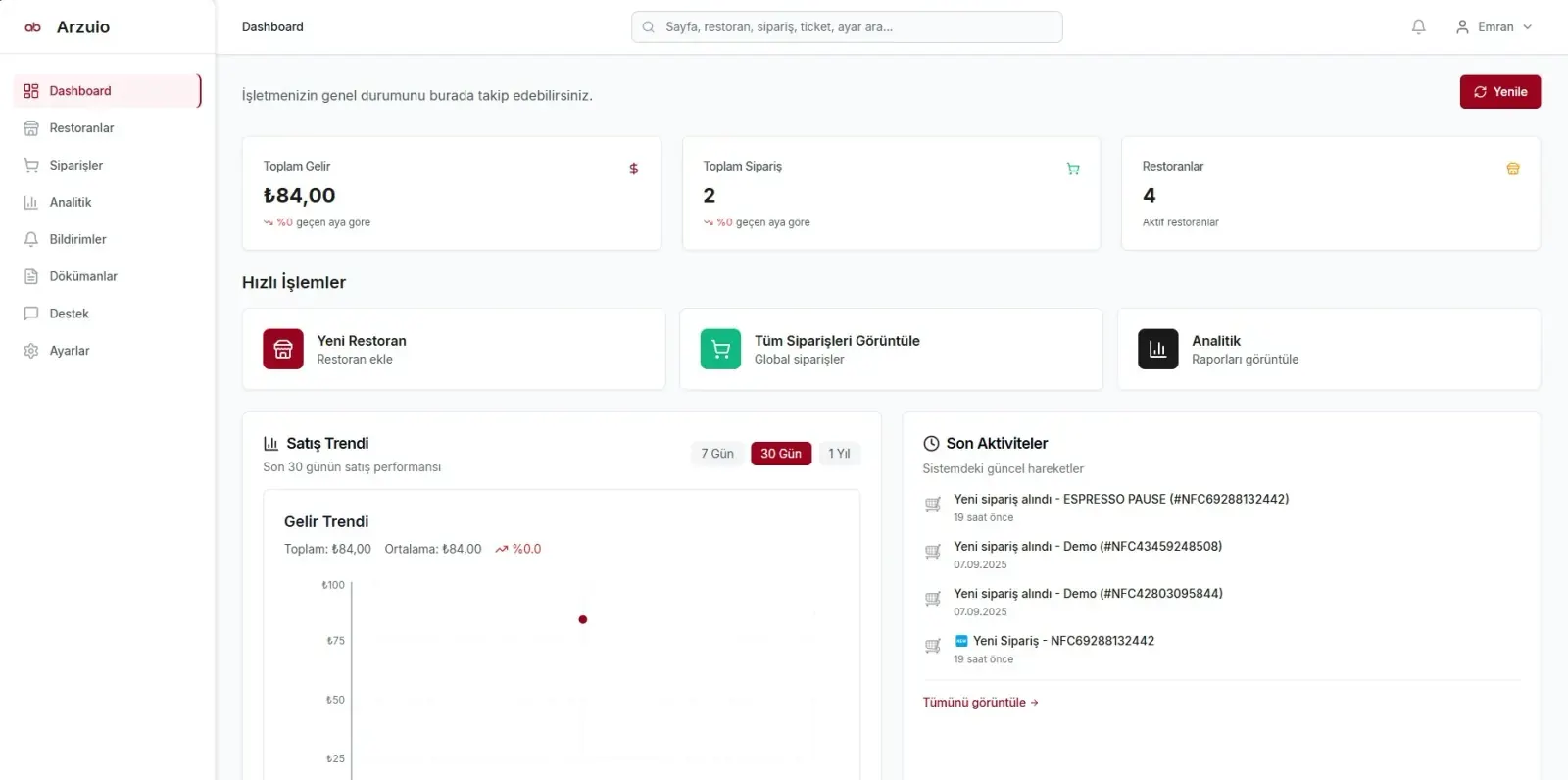Viewport: 1568px width, 780px height.
Task: Click the Toplam Gelir value ₺84,00
Action: 299,196
